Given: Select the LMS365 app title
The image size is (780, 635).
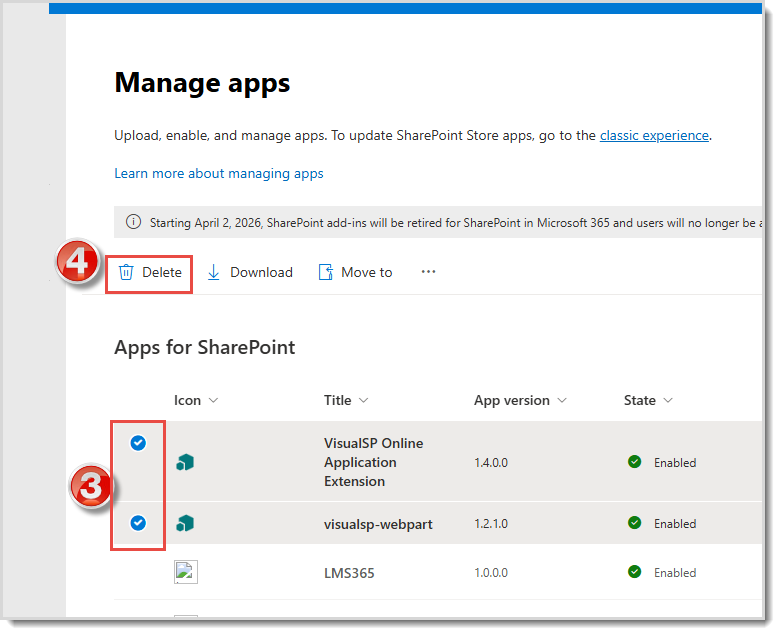Looking at the screenshot, I should (349, 573).
